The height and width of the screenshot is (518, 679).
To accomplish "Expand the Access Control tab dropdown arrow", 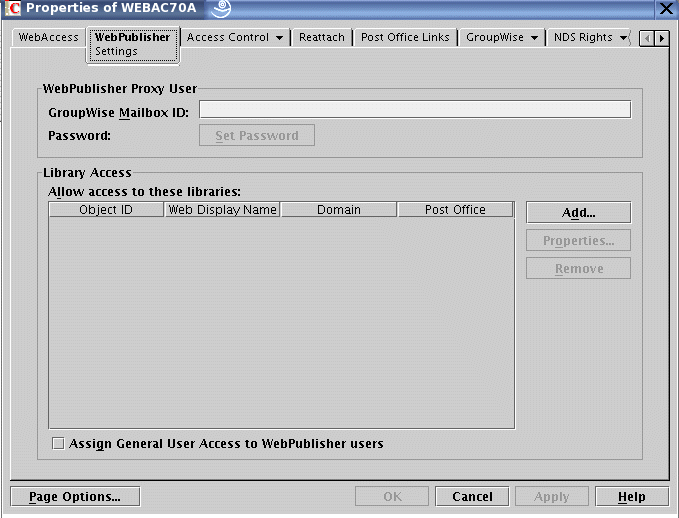I will (279, 38).
